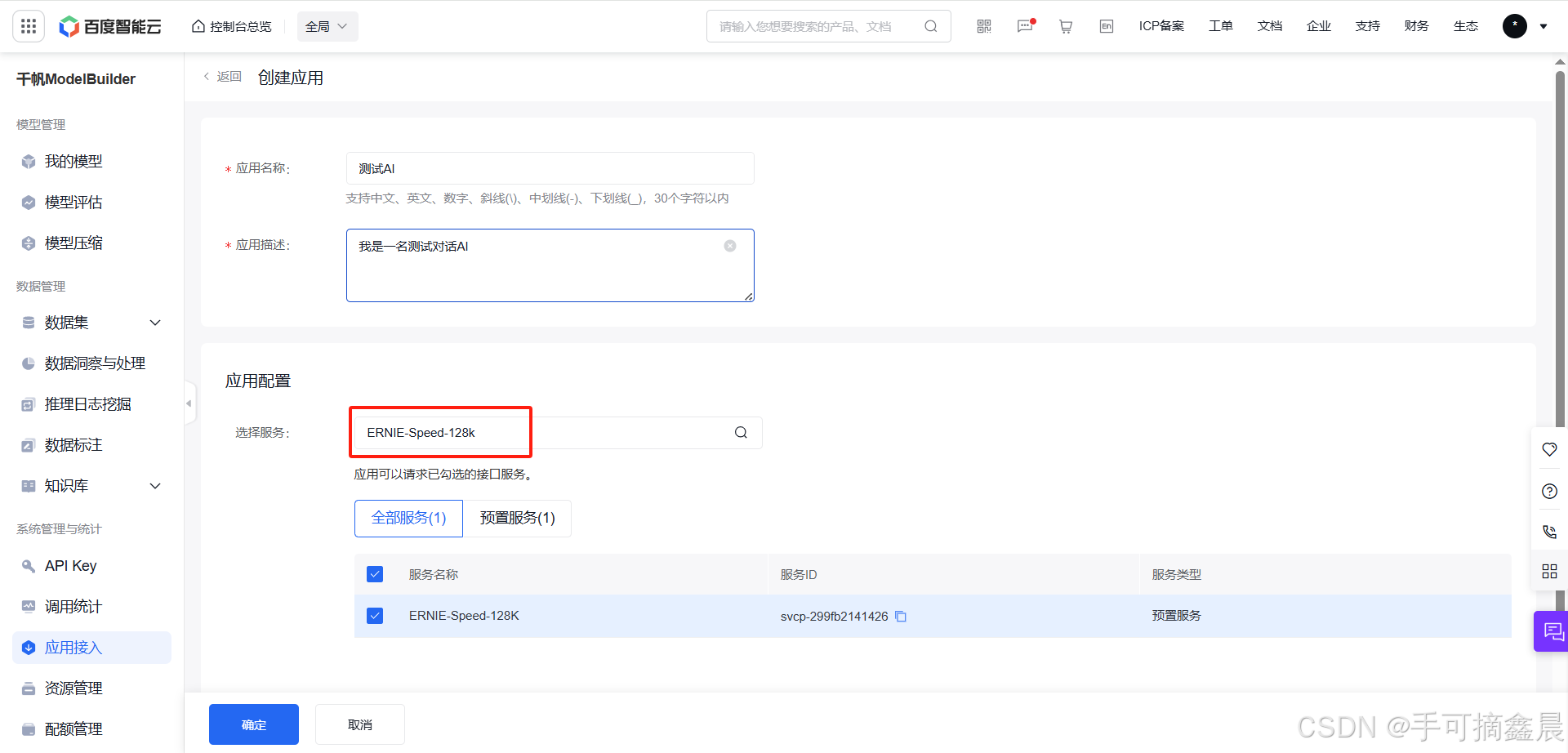Open the 全局 region dropdown
The height and width of the screenshot is (753, 1568).
tap(327, 26)
